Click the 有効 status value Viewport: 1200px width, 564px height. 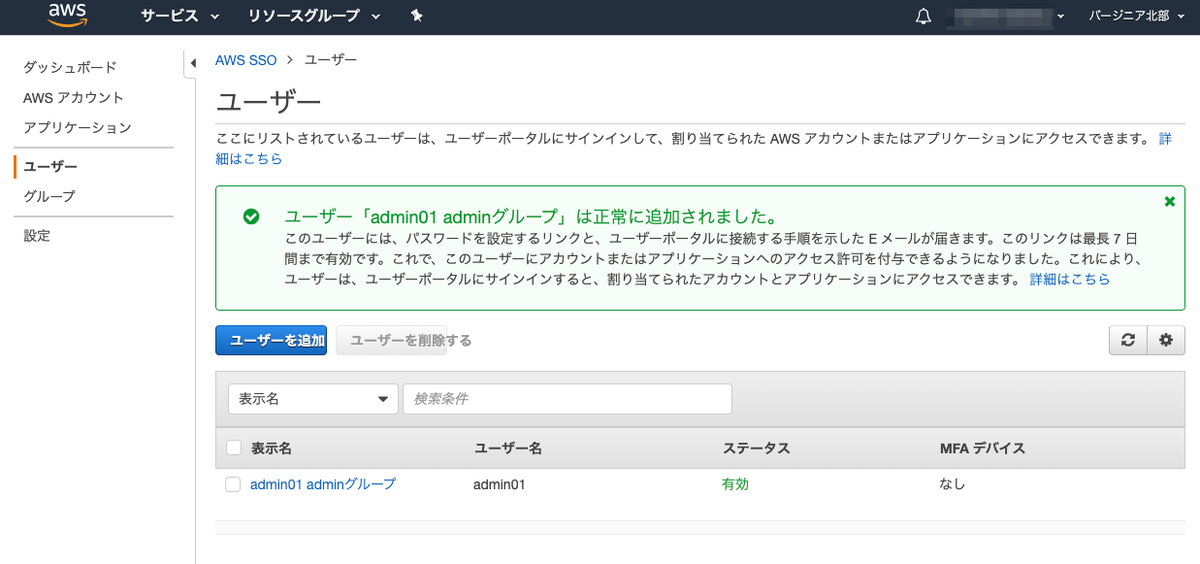(735, 484)
